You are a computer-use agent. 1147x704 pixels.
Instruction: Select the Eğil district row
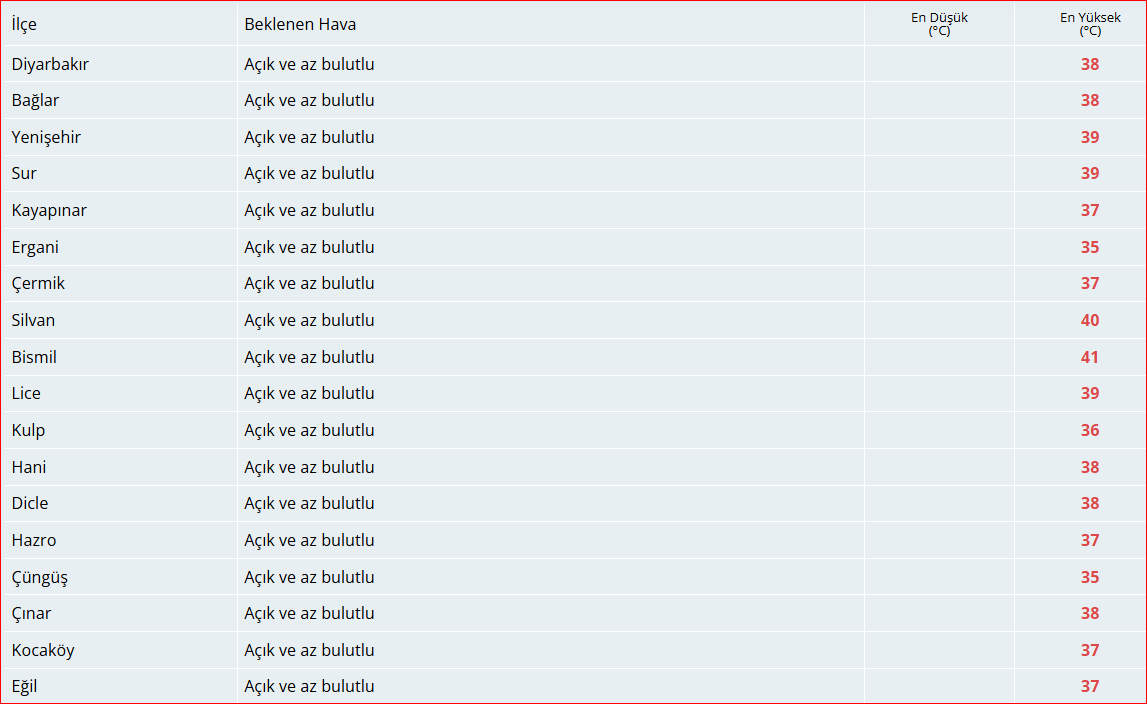coord(574,686)
